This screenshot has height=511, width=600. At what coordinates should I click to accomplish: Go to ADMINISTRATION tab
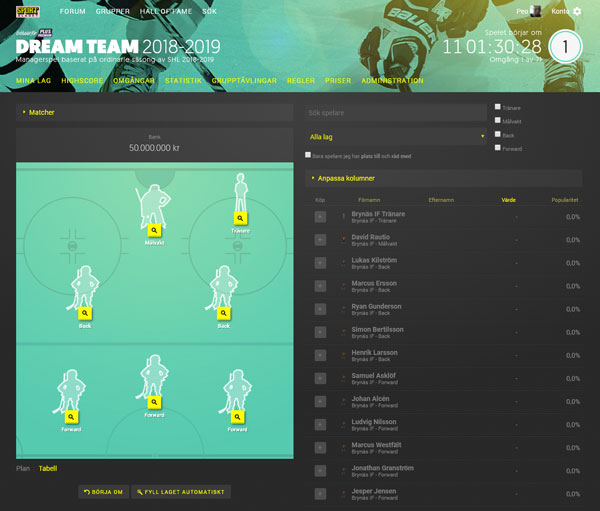392,80
